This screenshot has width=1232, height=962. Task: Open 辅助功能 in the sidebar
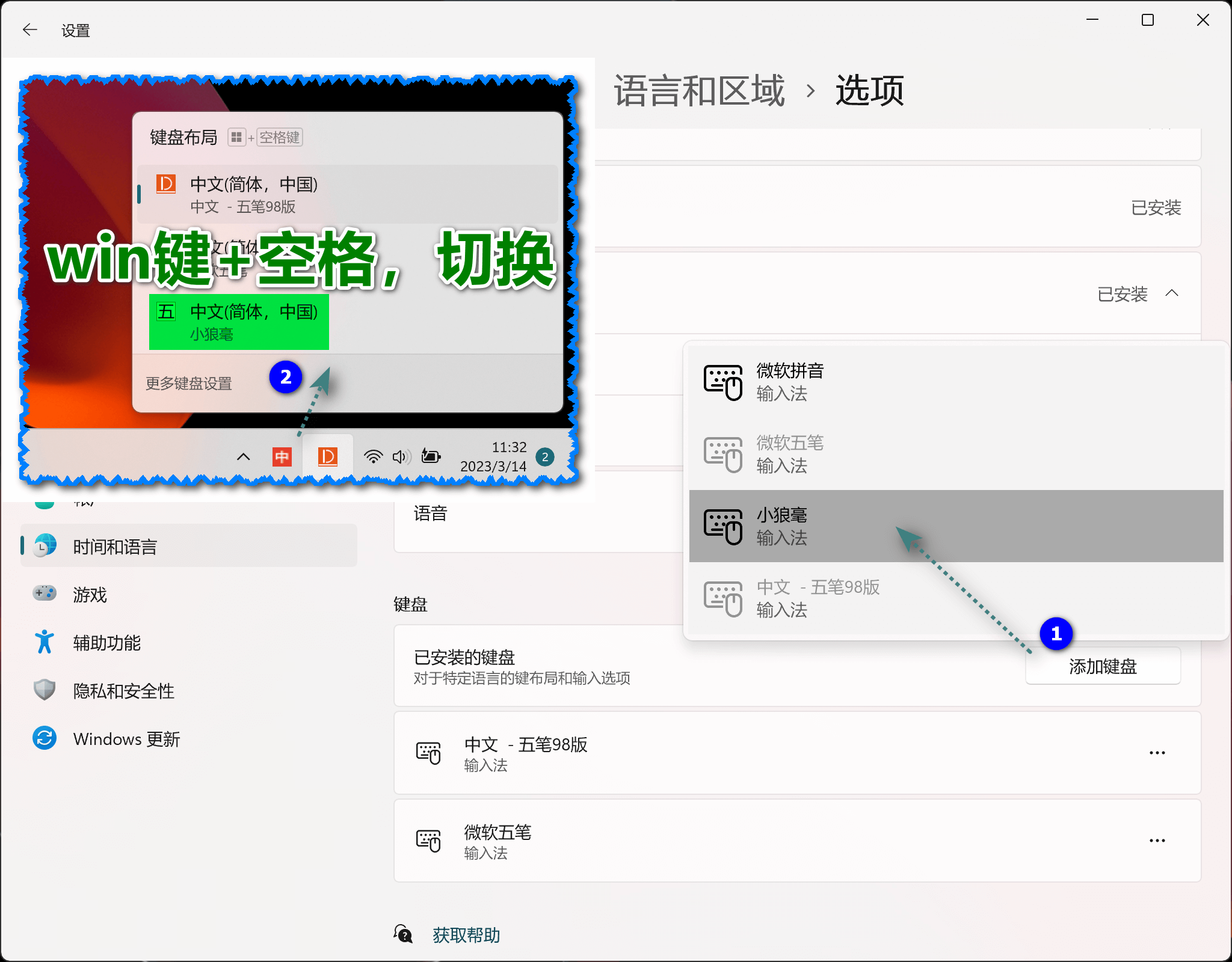189,642
